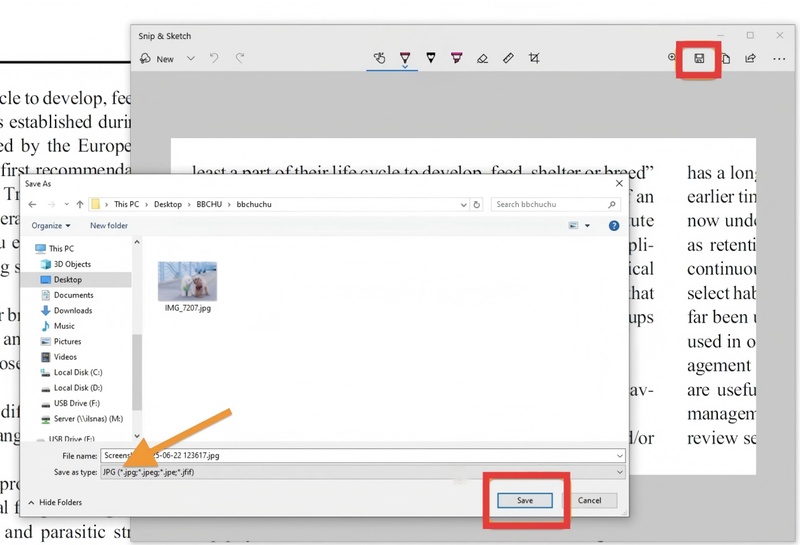Click the Share icon in Snip & Sketch
The width and height of the screenshot is (800, 545).
[750, 59]
